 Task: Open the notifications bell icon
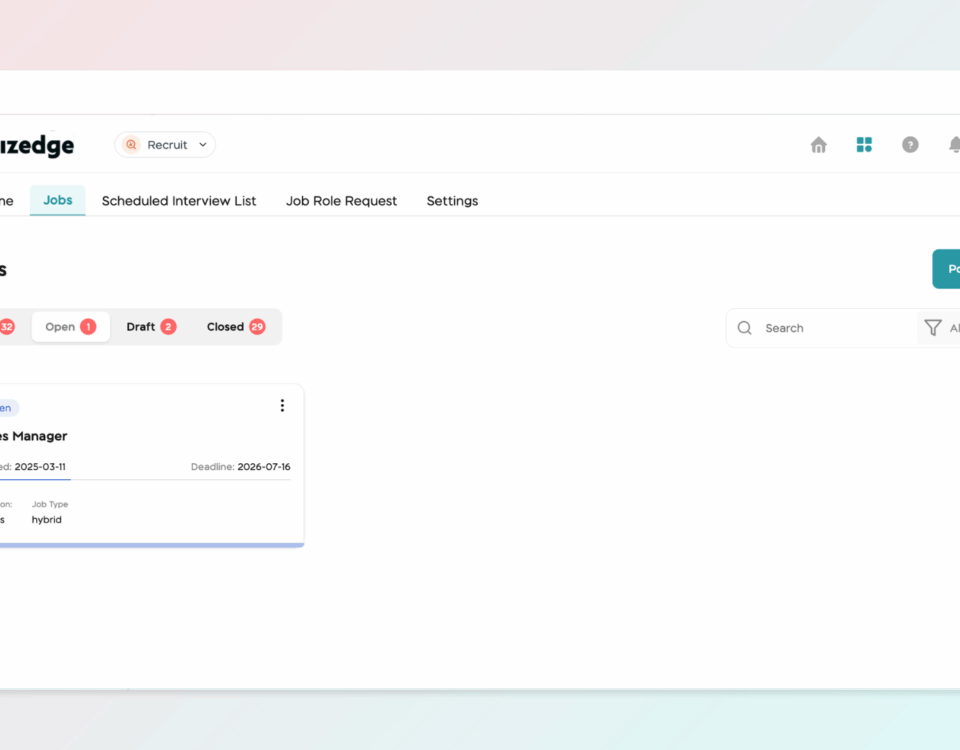954,144
